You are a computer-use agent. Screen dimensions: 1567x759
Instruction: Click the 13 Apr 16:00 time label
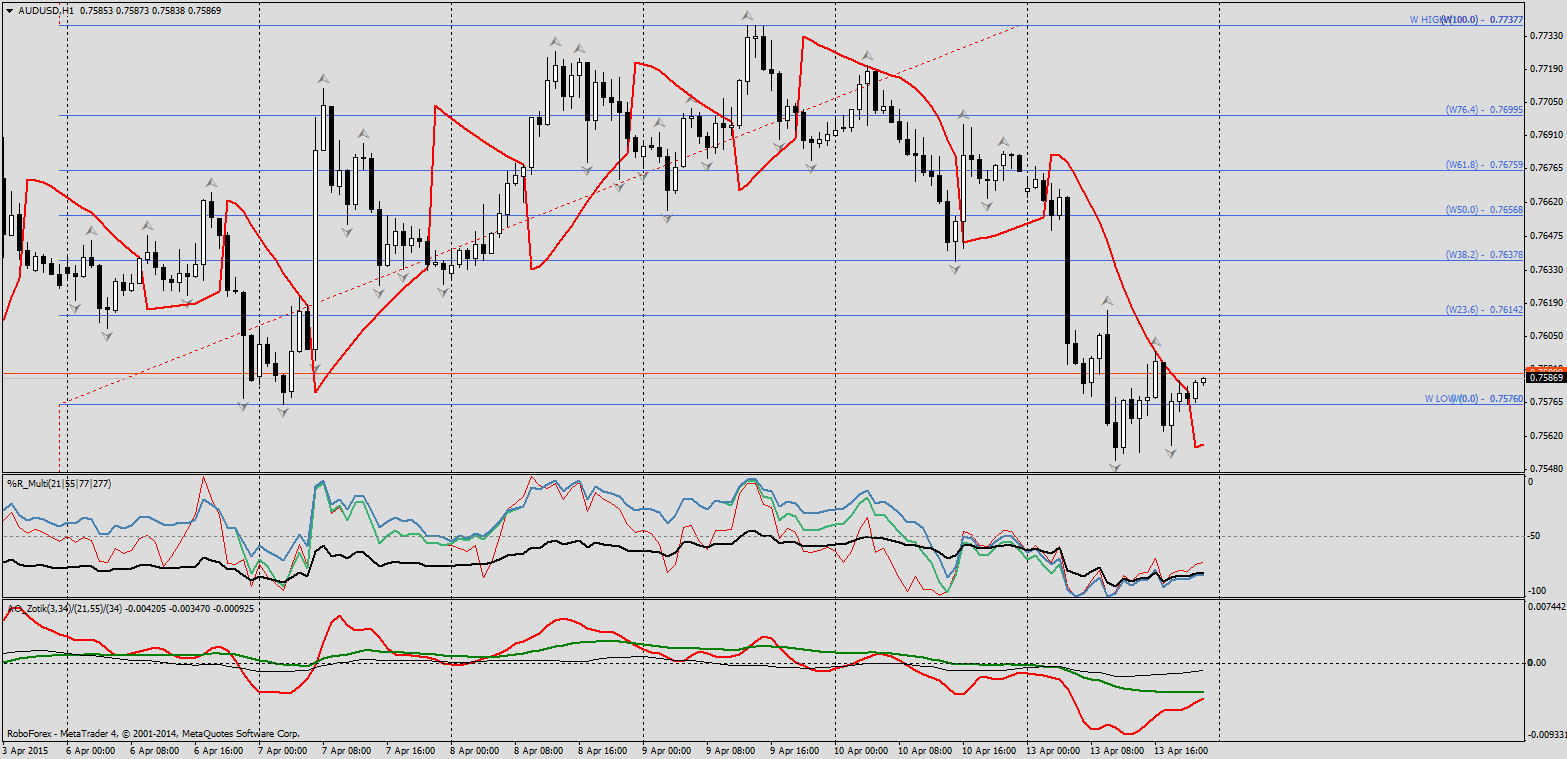click(1181, 749)
